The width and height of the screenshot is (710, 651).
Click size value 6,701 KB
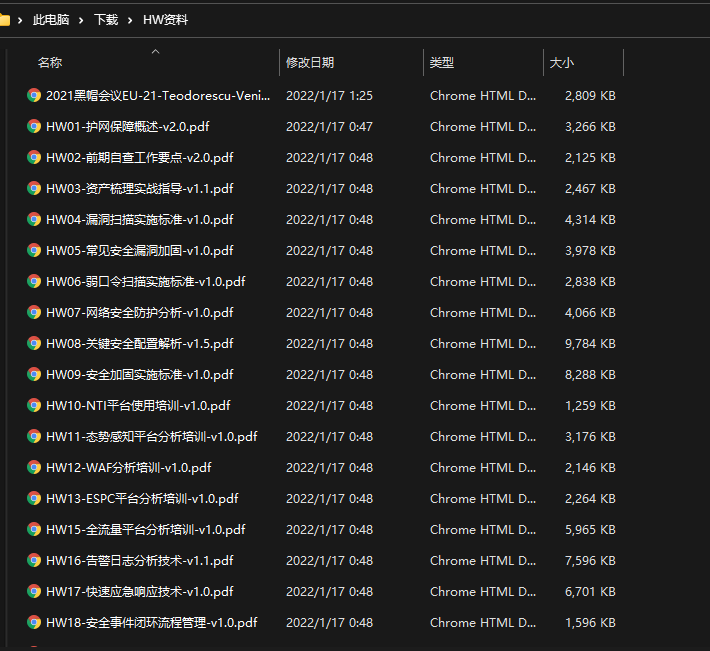590,591
